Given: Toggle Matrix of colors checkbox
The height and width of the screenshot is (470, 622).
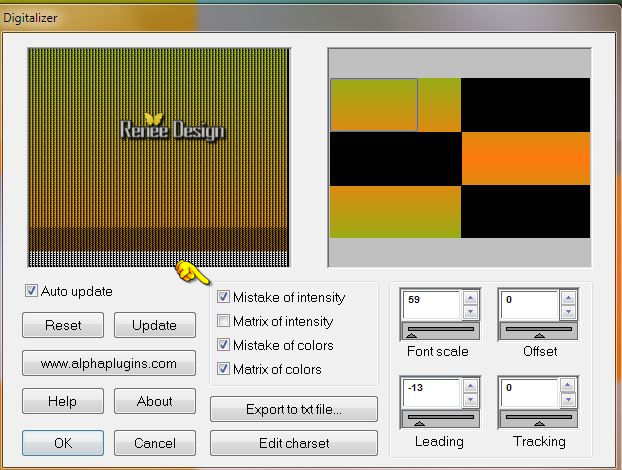Looking at the screenshot, I should coord(223,369).
